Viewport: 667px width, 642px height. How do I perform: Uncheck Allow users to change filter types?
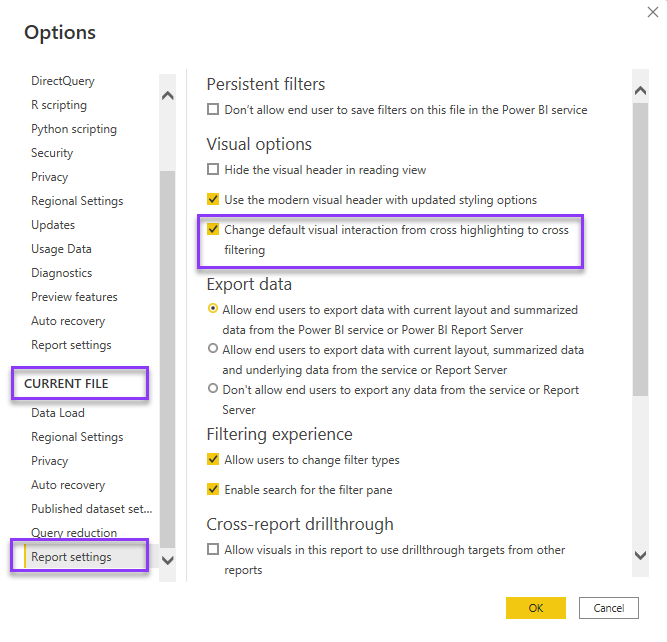[213, 459]
